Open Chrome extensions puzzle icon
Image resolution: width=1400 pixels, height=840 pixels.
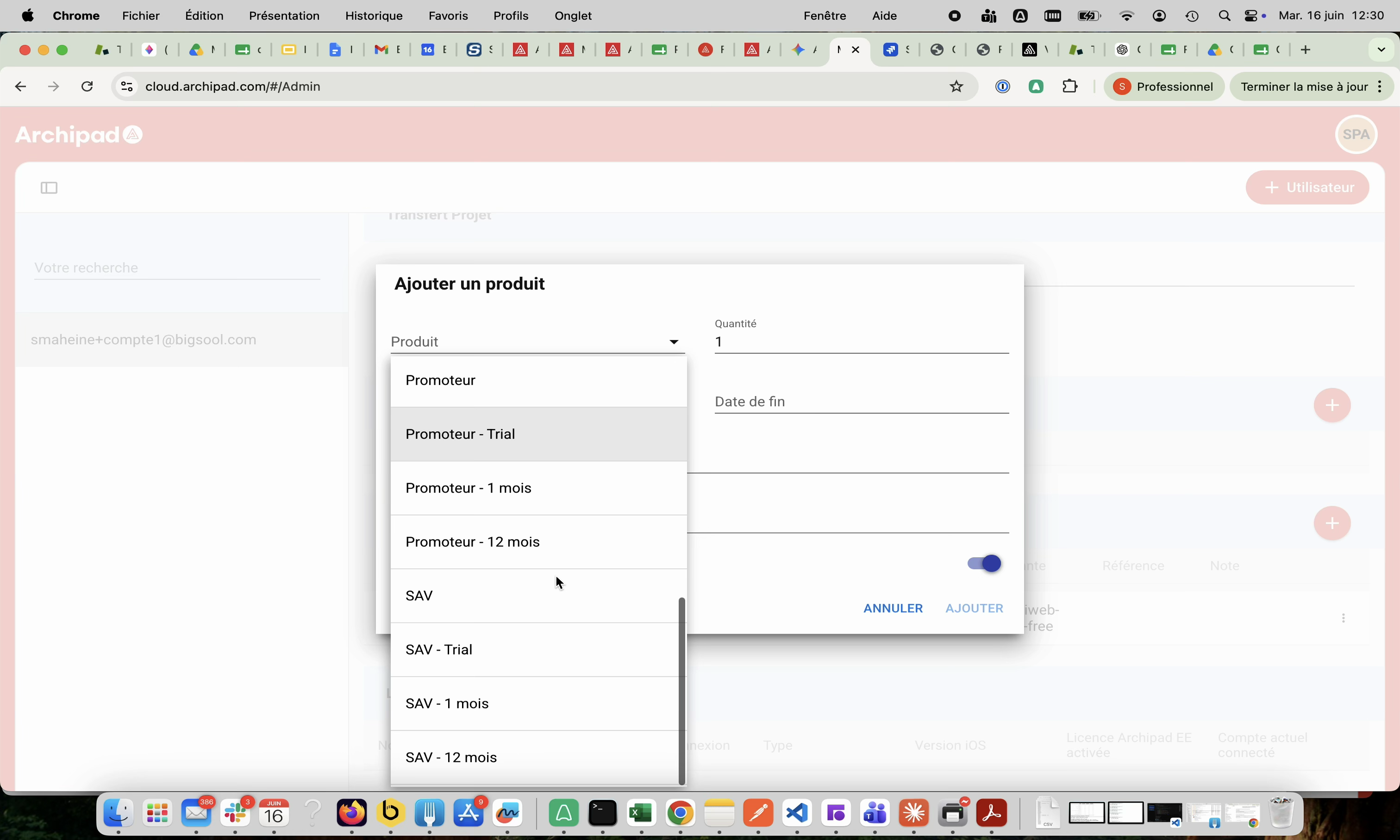(x=1070, y=87)
